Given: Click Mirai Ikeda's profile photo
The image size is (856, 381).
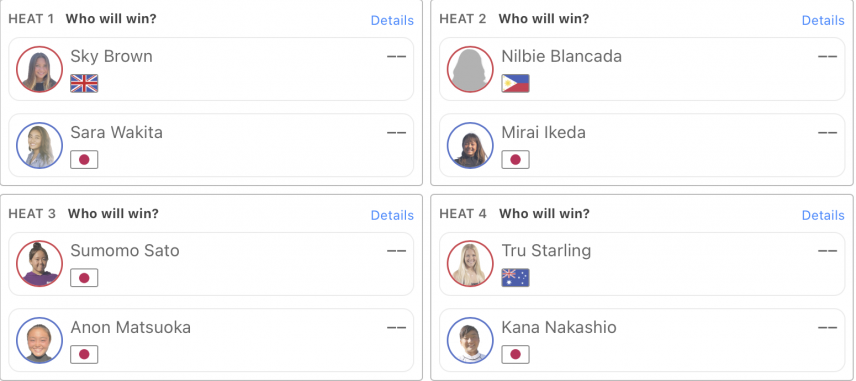Looking at the screenshot, I should click(470, 145).
